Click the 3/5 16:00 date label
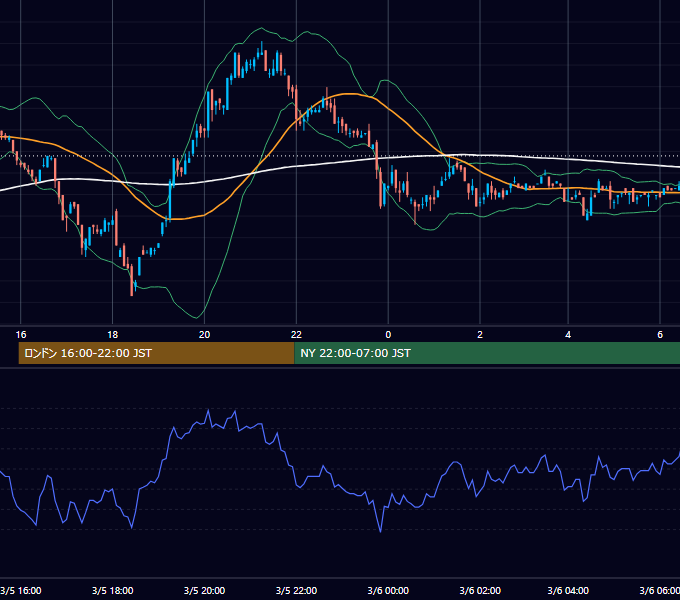Viewport: 680px width, 600px height. [x=21, y=590]
